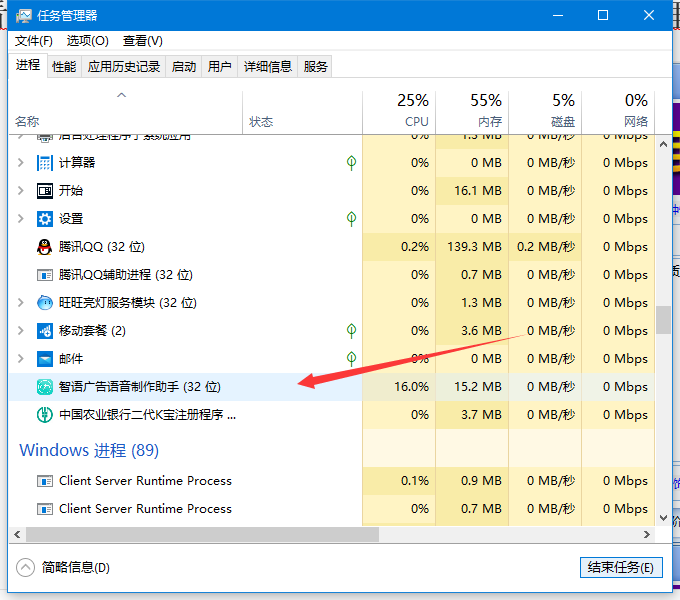The width and height of the screenshot is (680, 600).
Task: Select the 腾讯QQ辅助进程 (32 位) name
Action: tap(126, 275)
